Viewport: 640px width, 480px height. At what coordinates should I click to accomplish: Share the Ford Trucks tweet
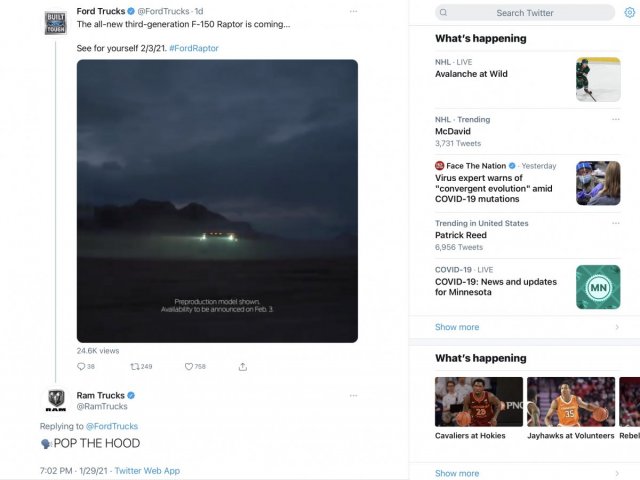(243, 367)
